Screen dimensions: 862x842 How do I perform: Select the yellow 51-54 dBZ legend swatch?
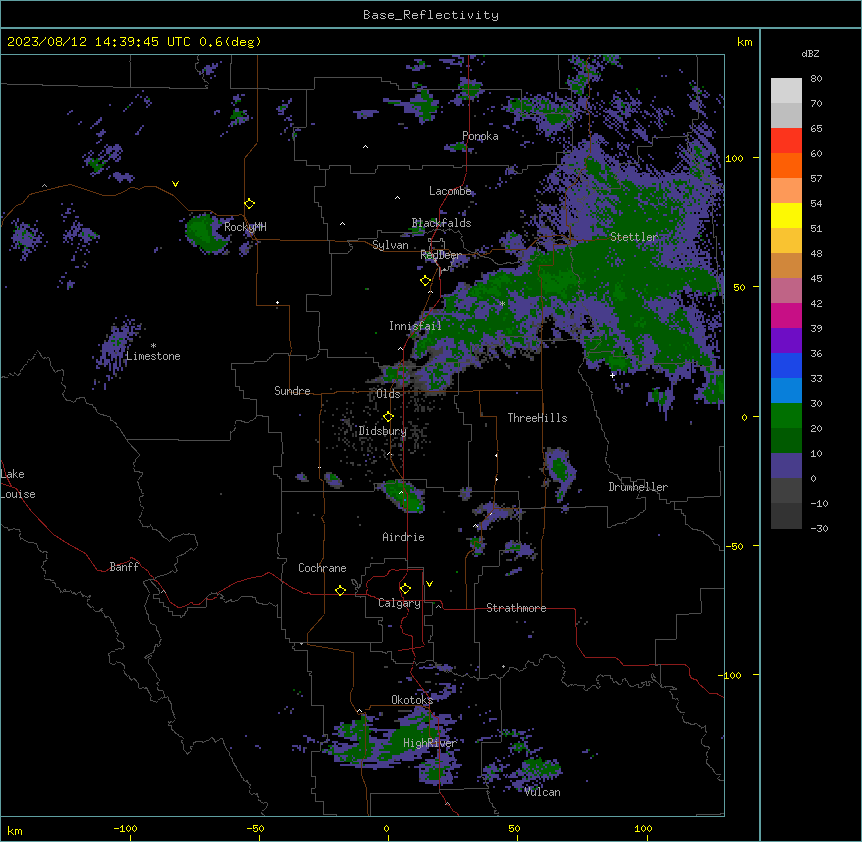tap(786, 215)
